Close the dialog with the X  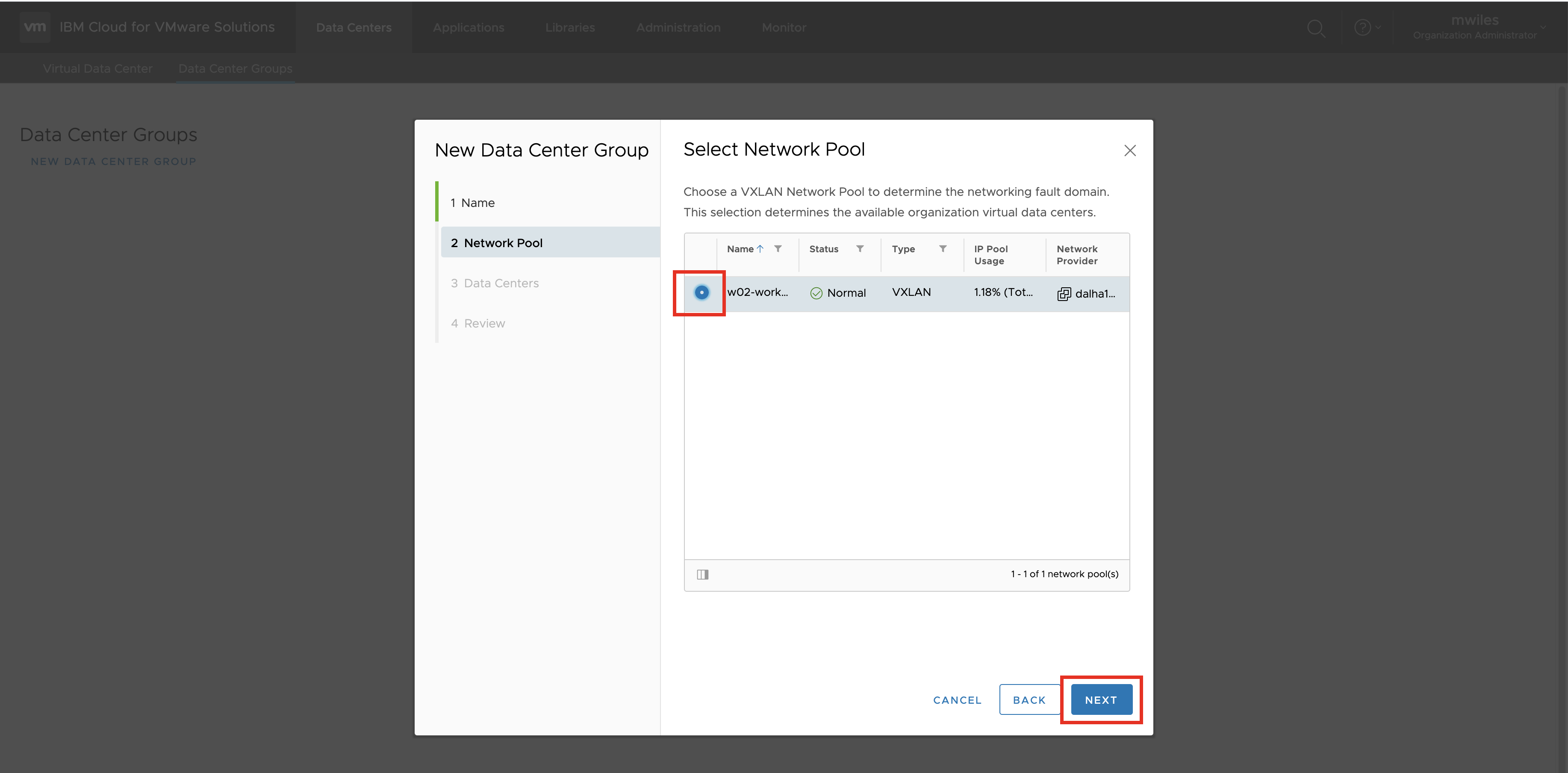tap(1130, 150)
